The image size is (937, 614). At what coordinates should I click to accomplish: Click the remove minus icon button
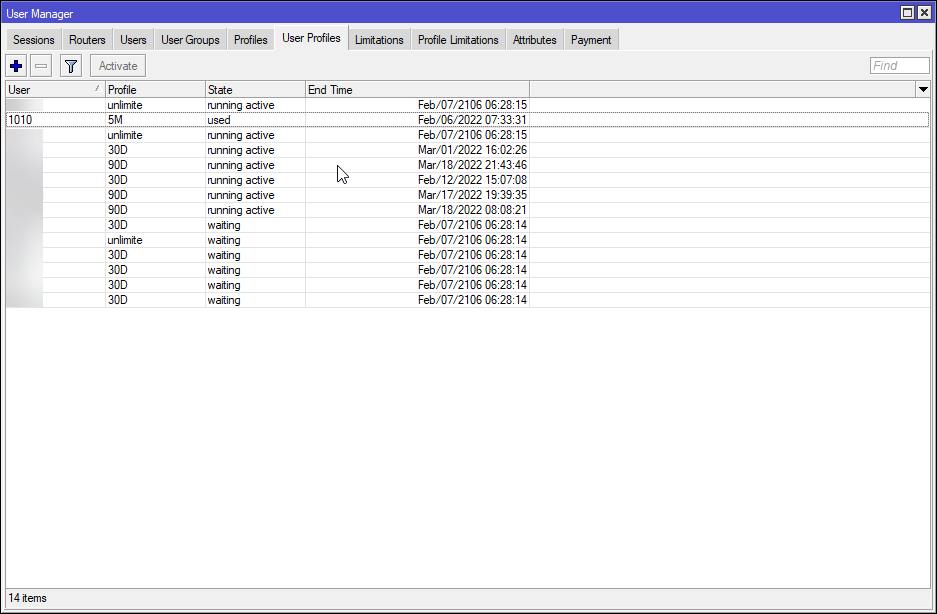pos(41,66)
